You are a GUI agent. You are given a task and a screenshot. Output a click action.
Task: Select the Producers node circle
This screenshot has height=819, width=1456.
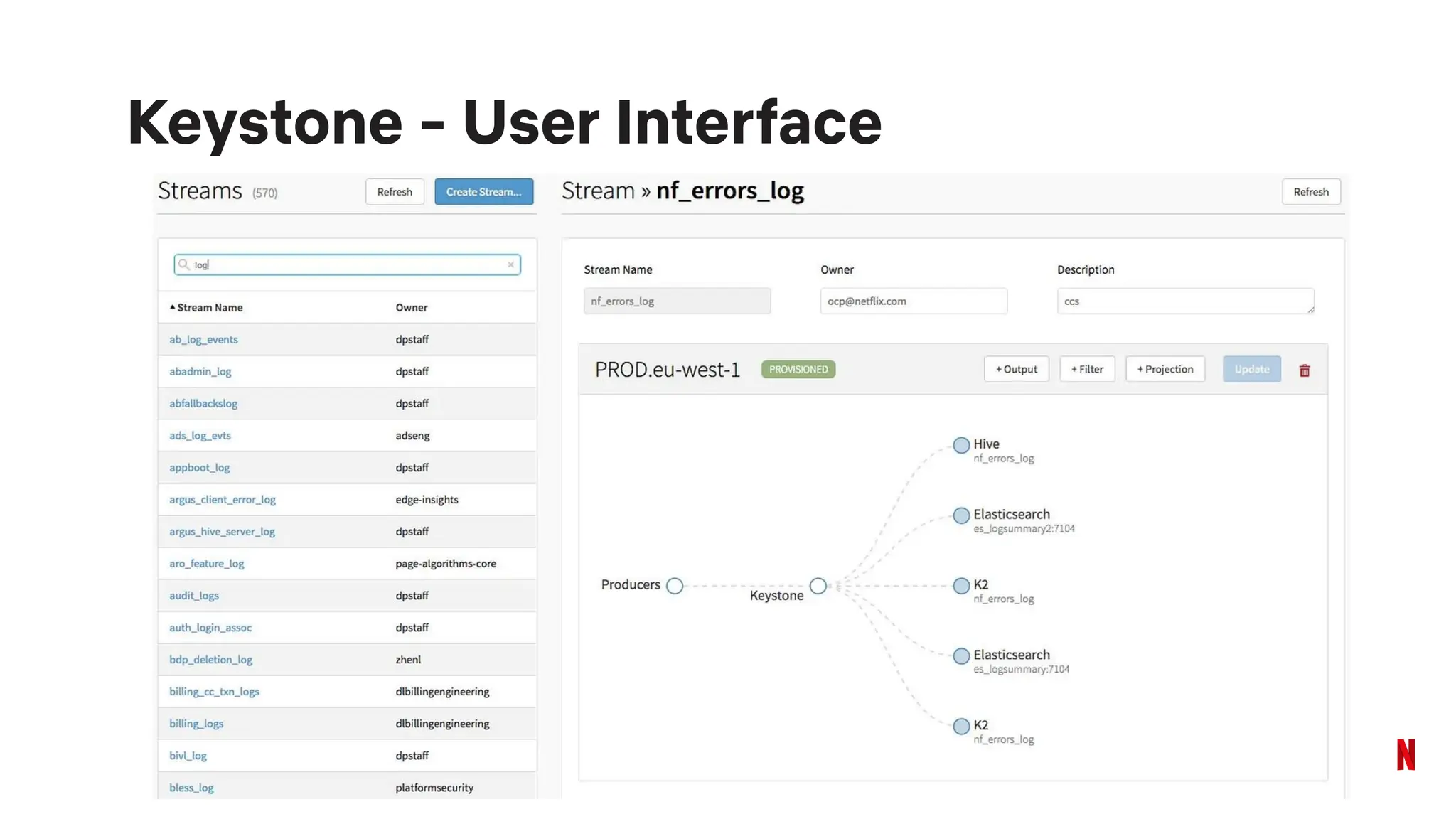tap(675, 586)
